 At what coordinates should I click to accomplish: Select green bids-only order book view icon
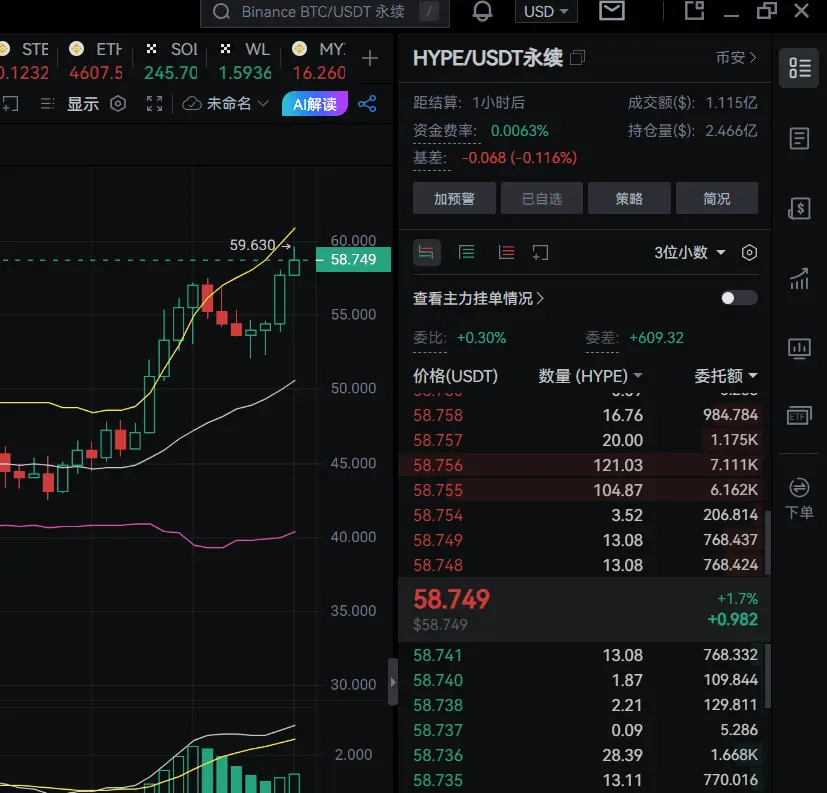pyautogui.click(x=467, y=253)
